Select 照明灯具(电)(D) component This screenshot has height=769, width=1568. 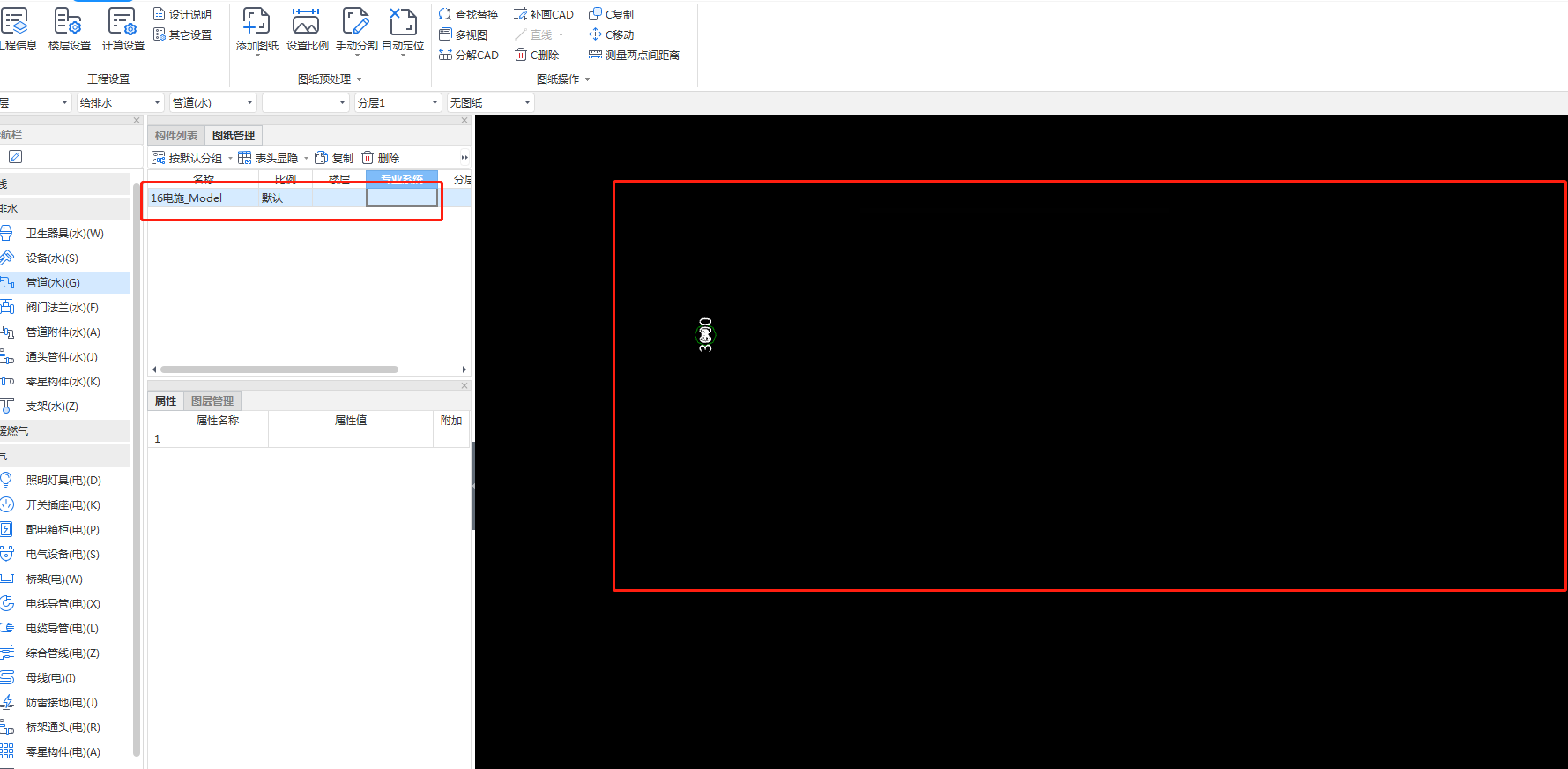65,481
